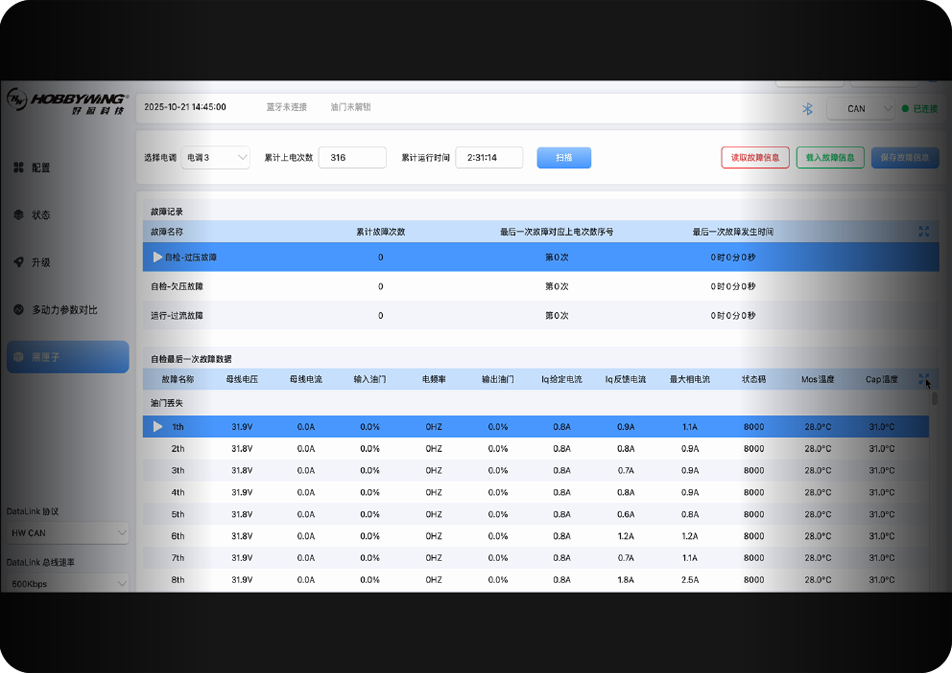The width and height of the screenshot is (952, 674).
Task: Open the DataLink 协议 dropdown showing HW CAN
Action: pyautogui.click(x=66, y=533)
